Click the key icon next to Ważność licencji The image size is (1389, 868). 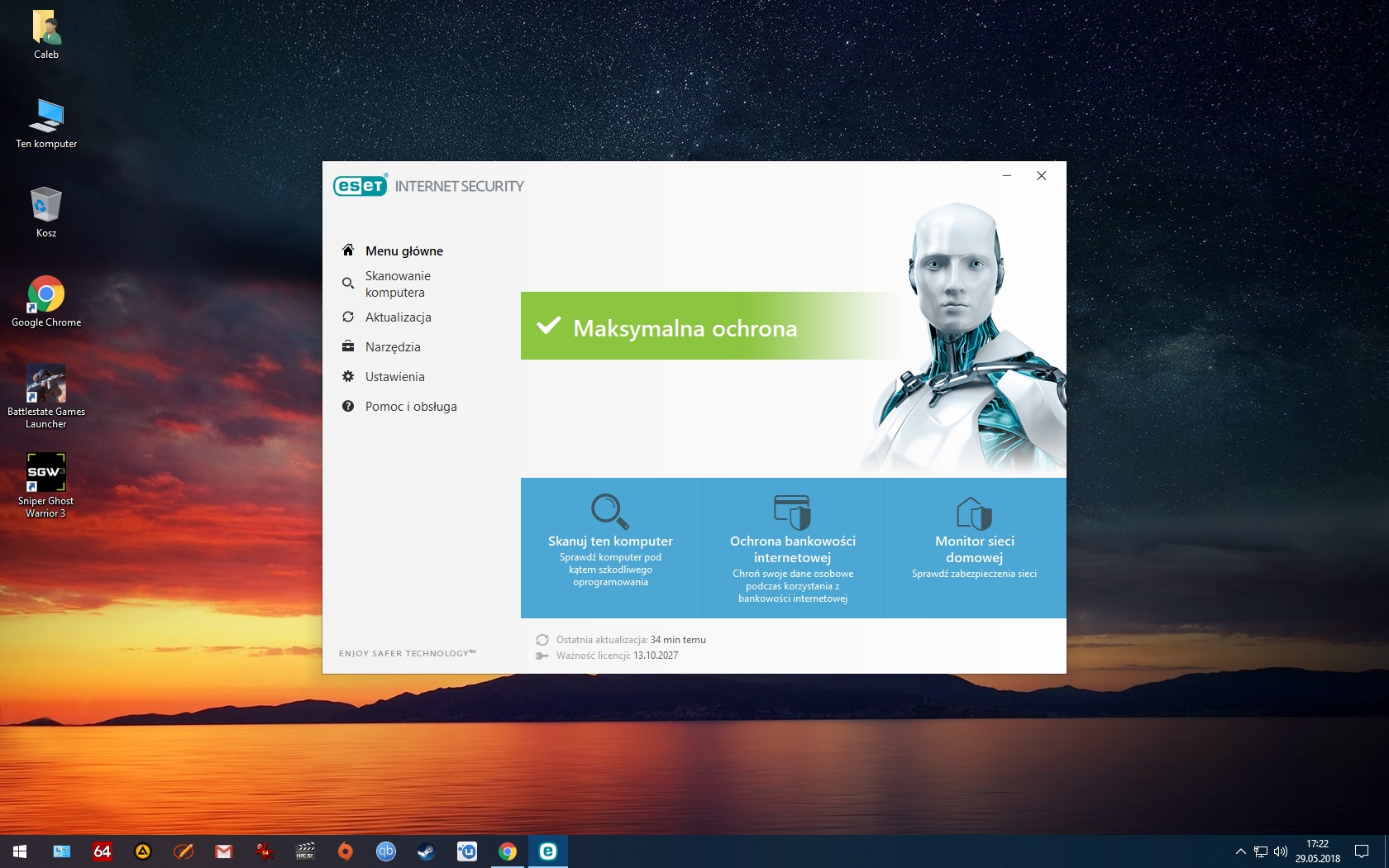click(542, 656)
